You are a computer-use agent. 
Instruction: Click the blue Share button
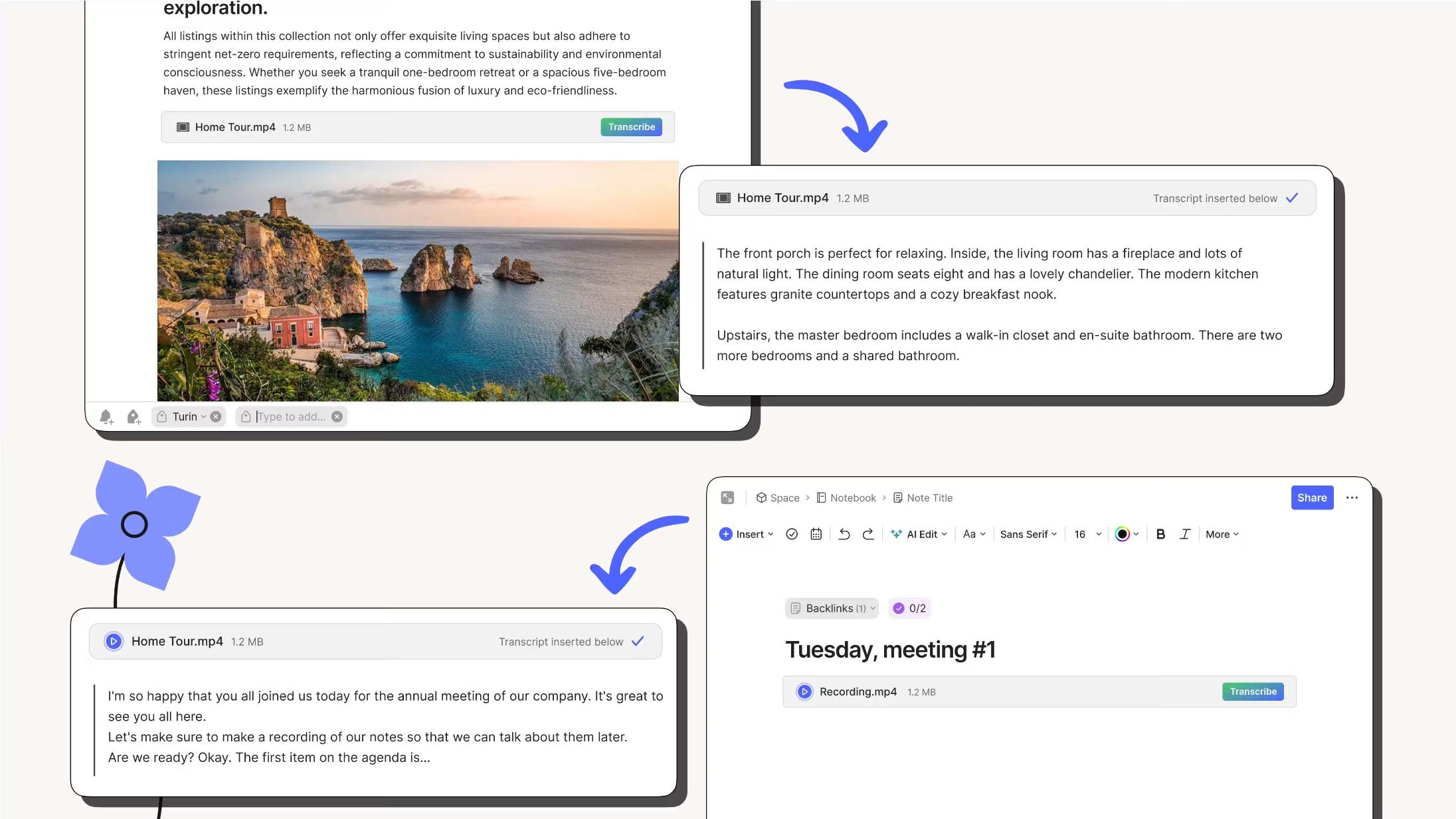1312,498
